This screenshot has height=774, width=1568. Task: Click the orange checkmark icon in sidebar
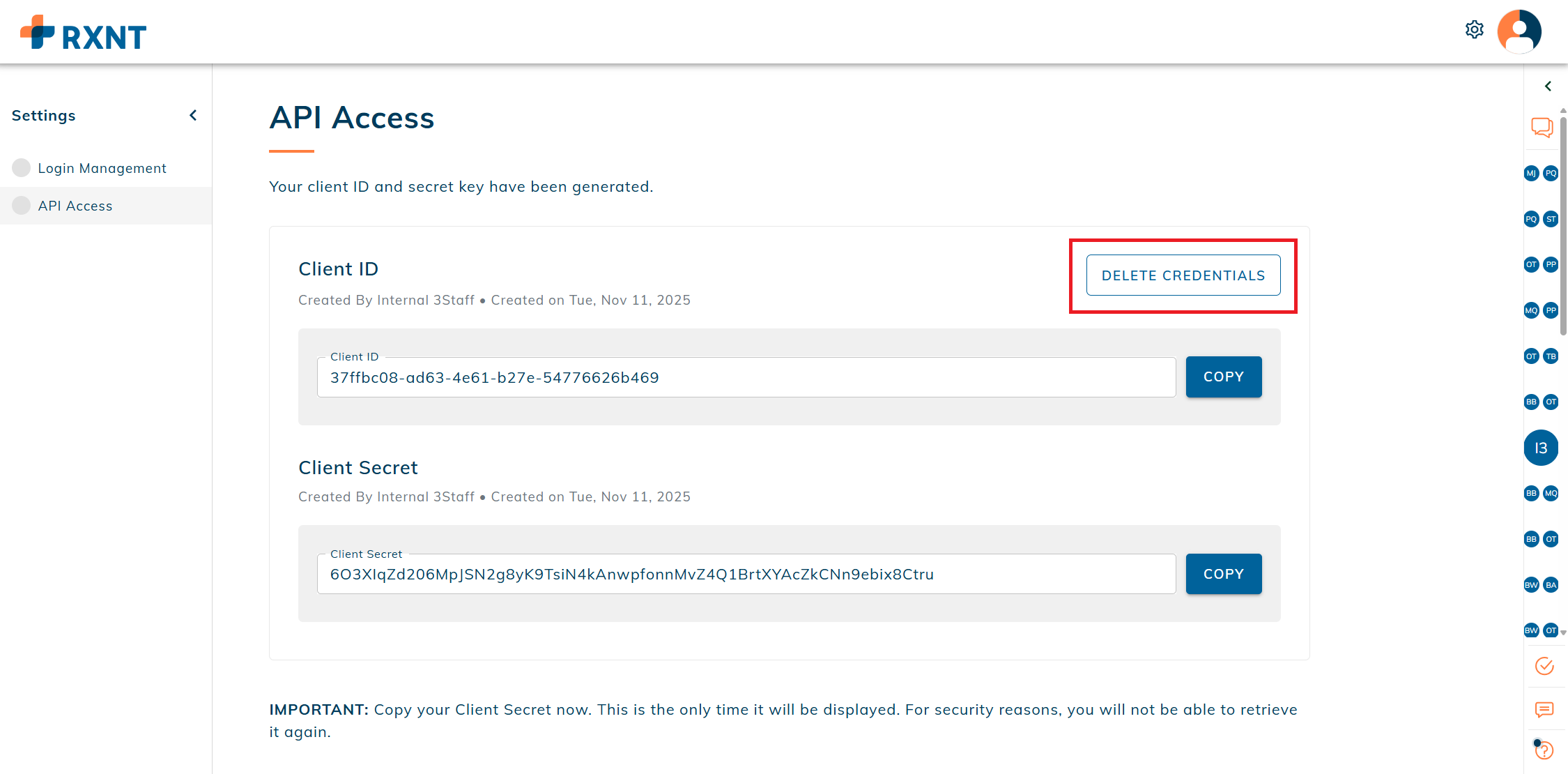click(1544, 666)
